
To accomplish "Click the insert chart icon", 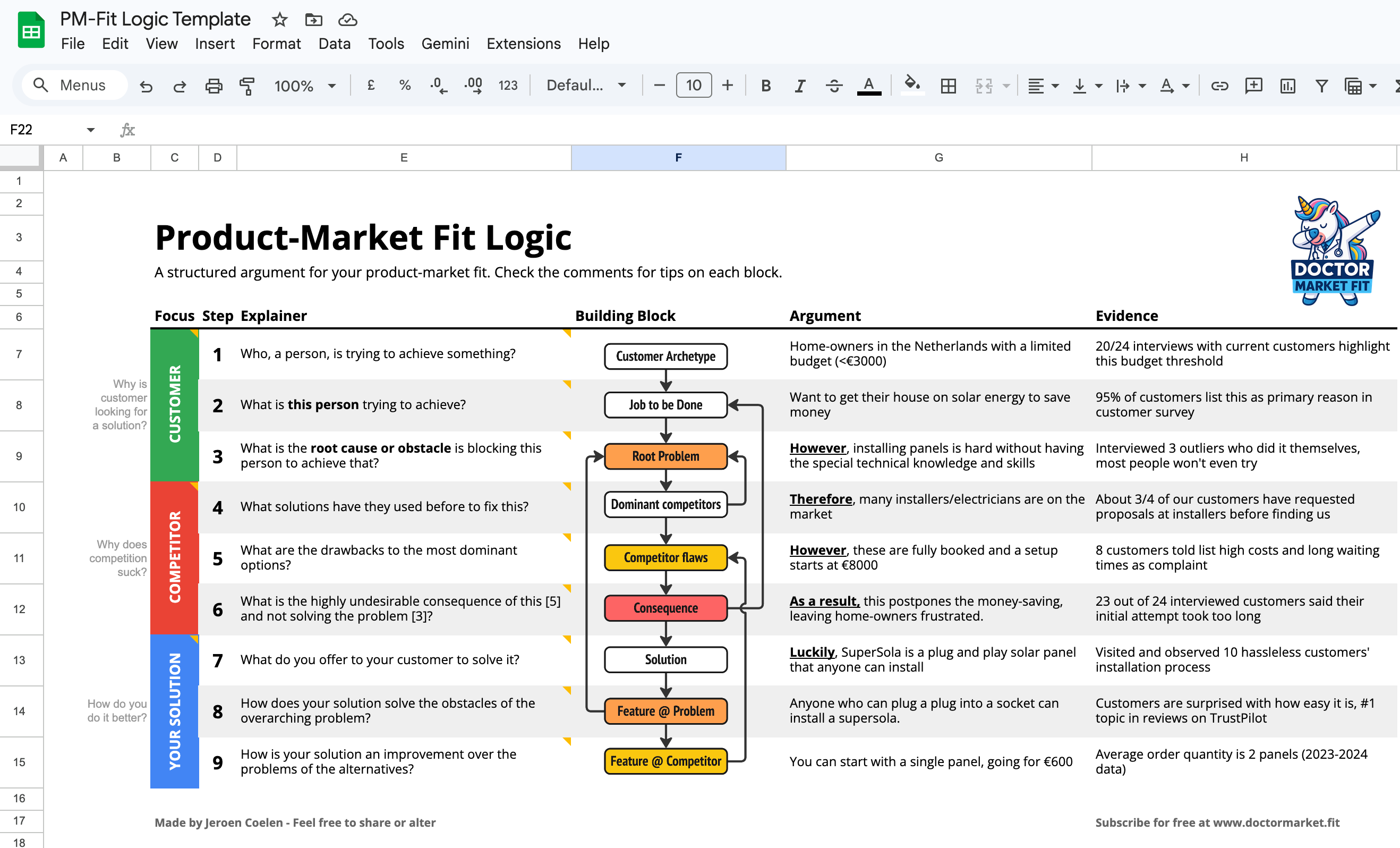I will 1287,86.
